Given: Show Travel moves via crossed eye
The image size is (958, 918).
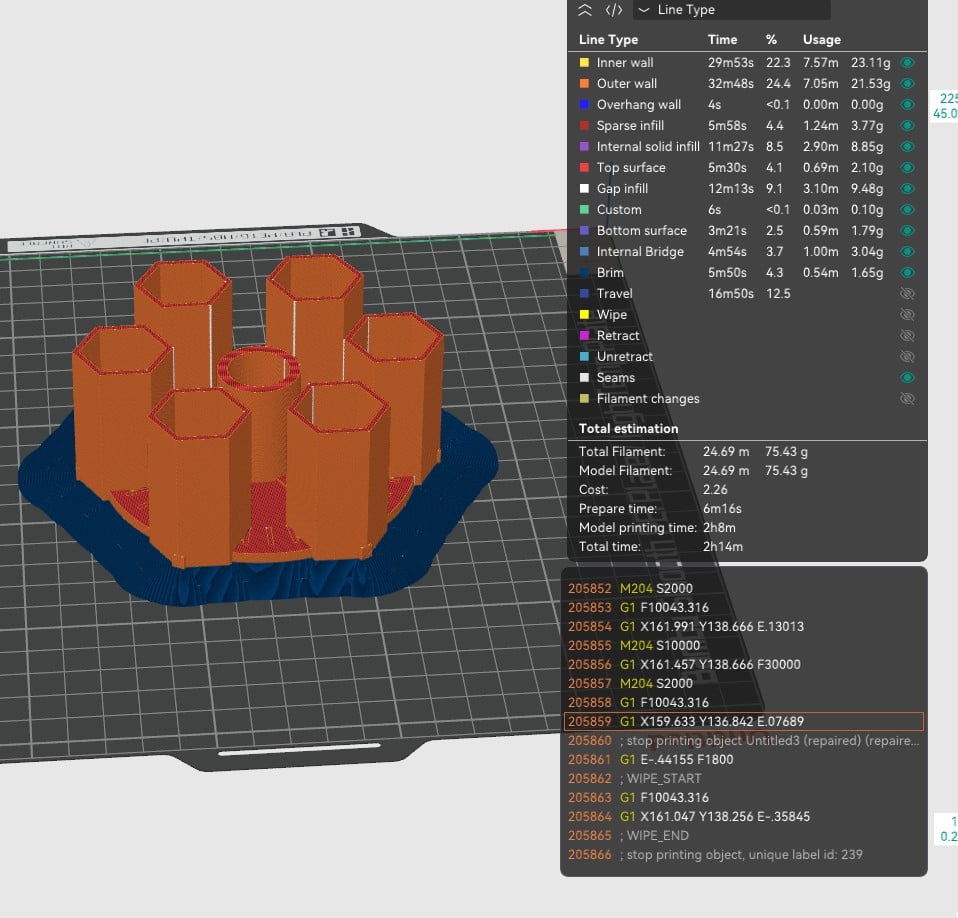Looking at the screenshot, I should tap(907, 294).
